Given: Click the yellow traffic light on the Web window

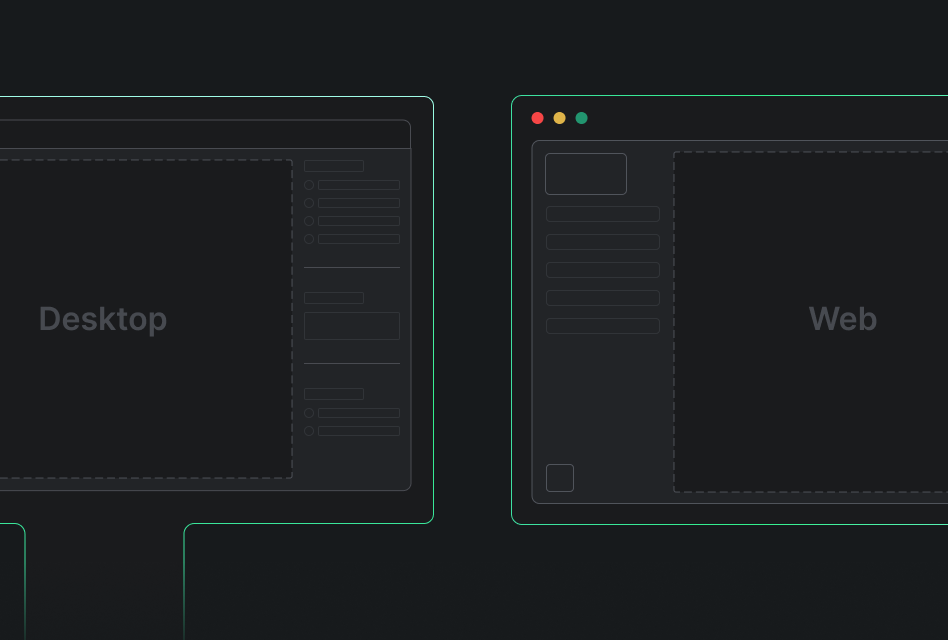Looking at the screenshot, I should pyautogui.click(x=559, y=117).
